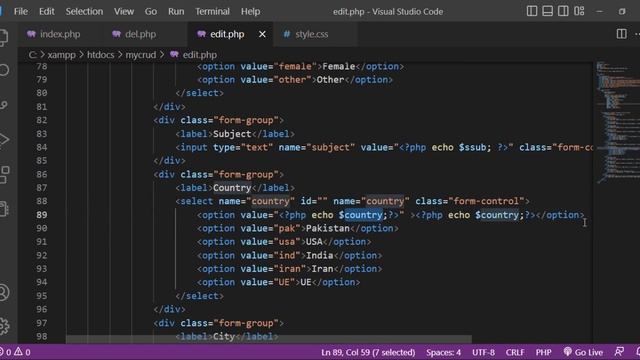Open the Accounts menu icon
640x360 pixels.
[x=4, y=292]
